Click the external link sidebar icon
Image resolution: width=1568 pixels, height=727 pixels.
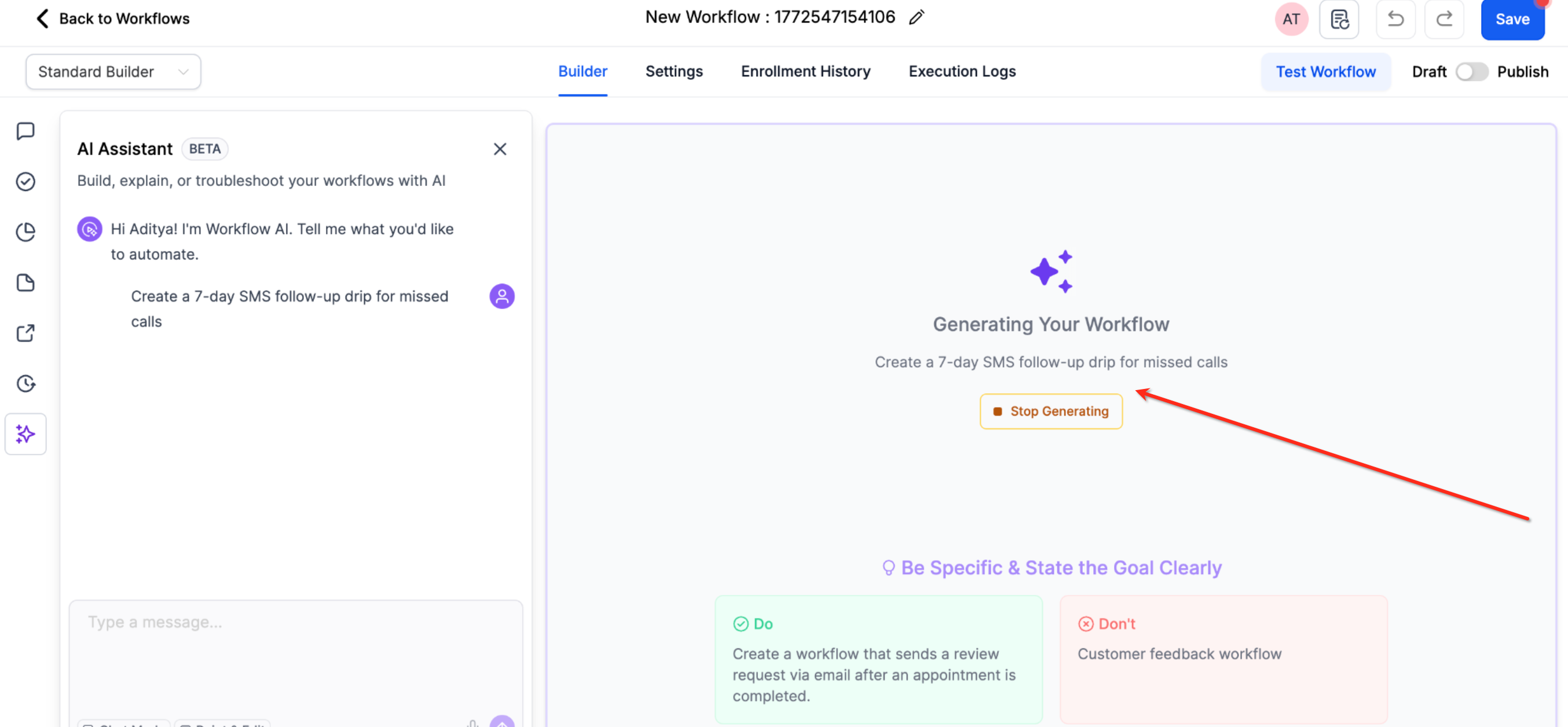click(25, 333)
